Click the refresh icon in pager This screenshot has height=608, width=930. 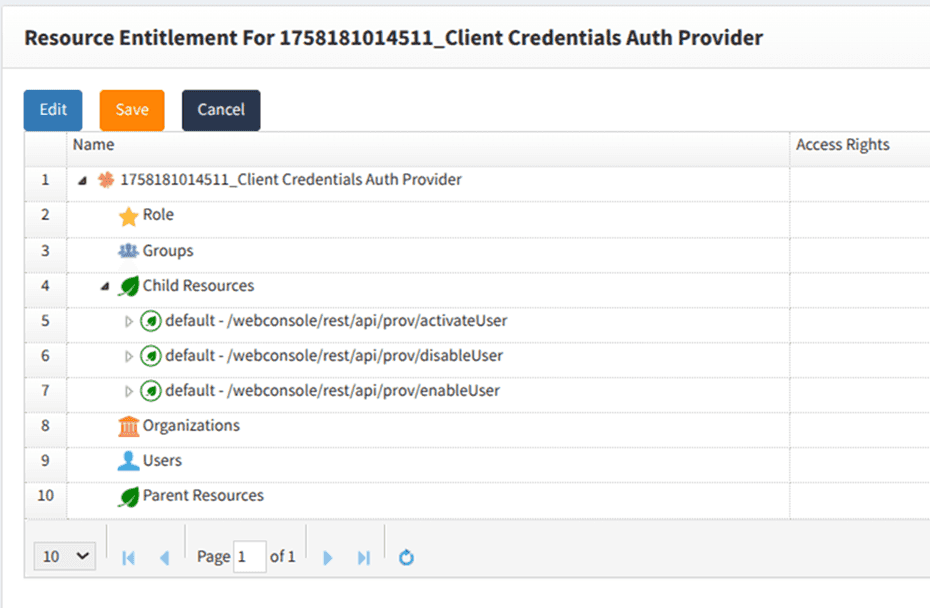click(406, 557)
